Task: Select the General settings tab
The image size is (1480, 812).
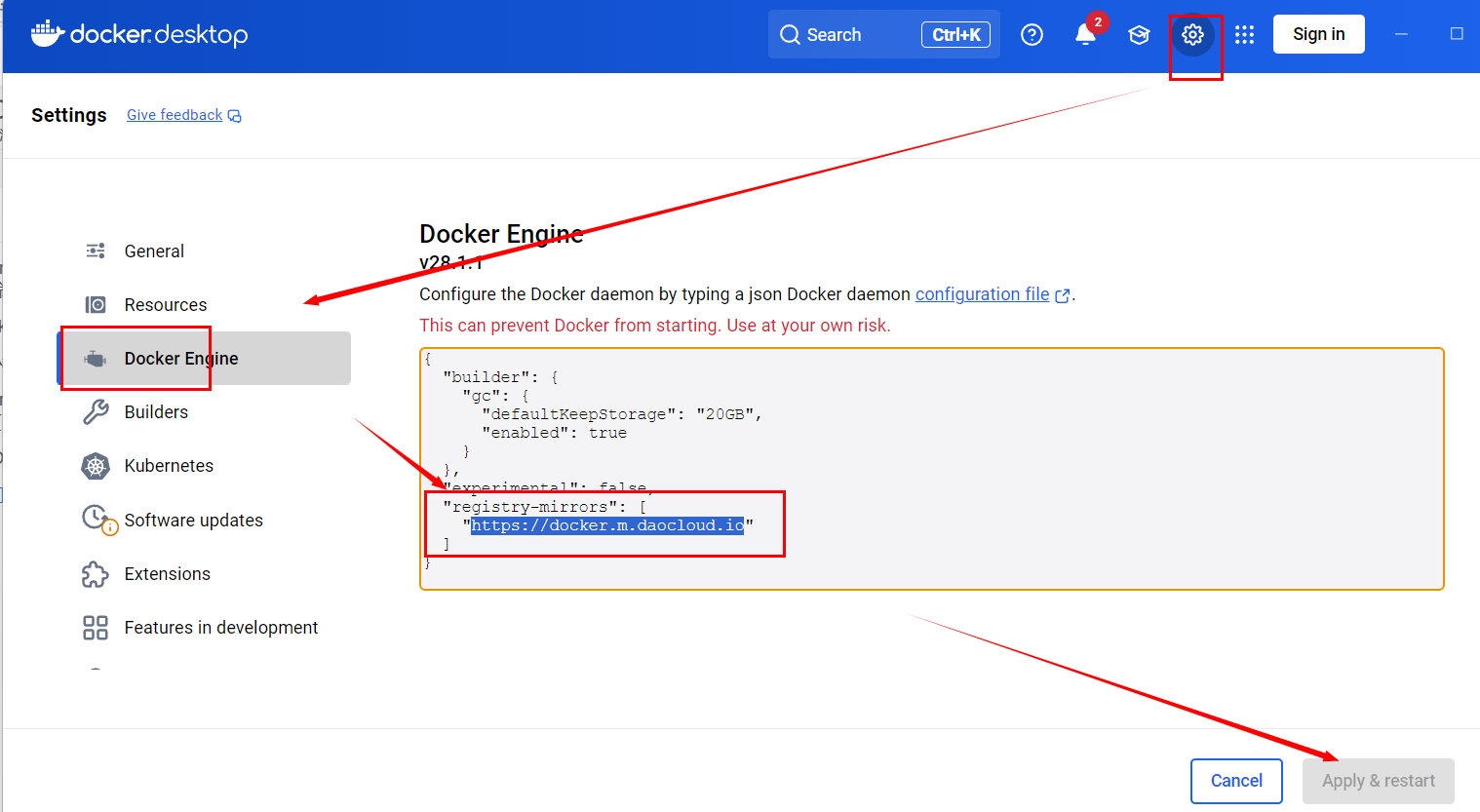Action: [205, 251]
